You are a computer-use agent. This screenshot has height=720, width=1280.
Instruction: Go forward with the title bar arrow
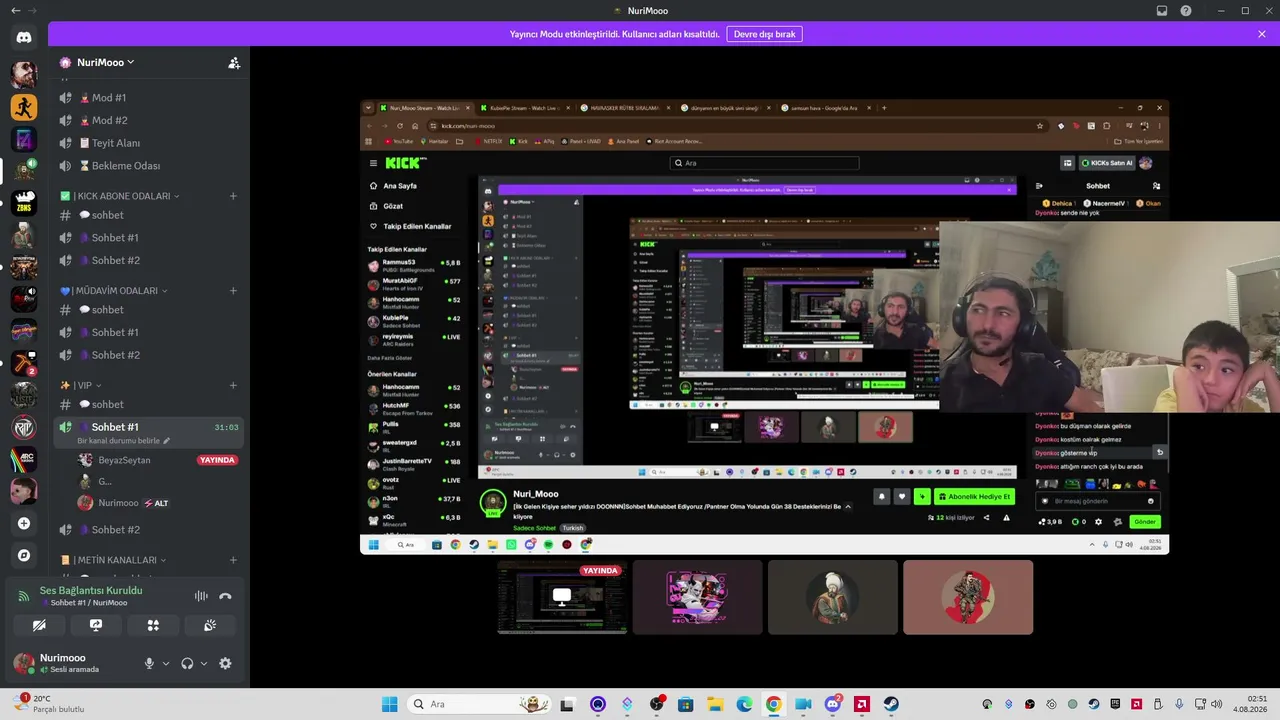(x=32, y=10)
